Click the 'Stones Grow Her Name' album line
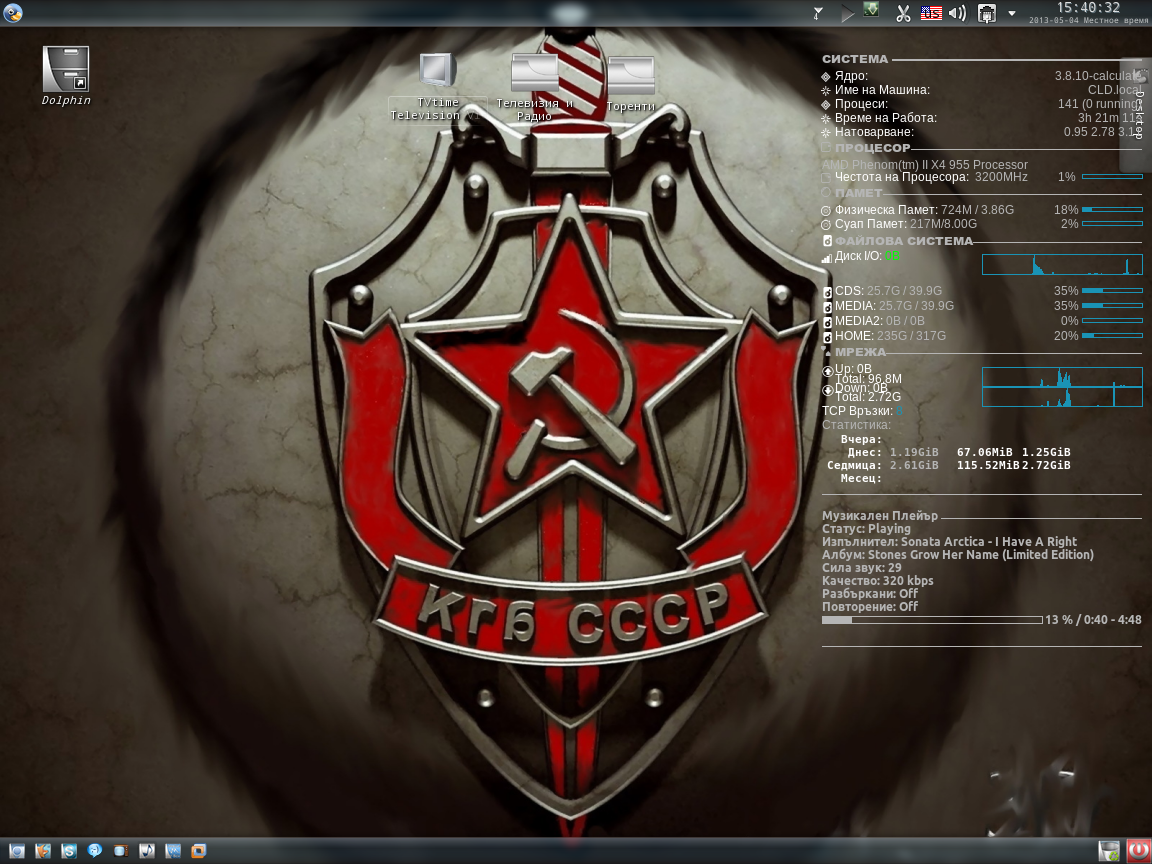The image size is (1152, 864). click(x=957, y=555)
